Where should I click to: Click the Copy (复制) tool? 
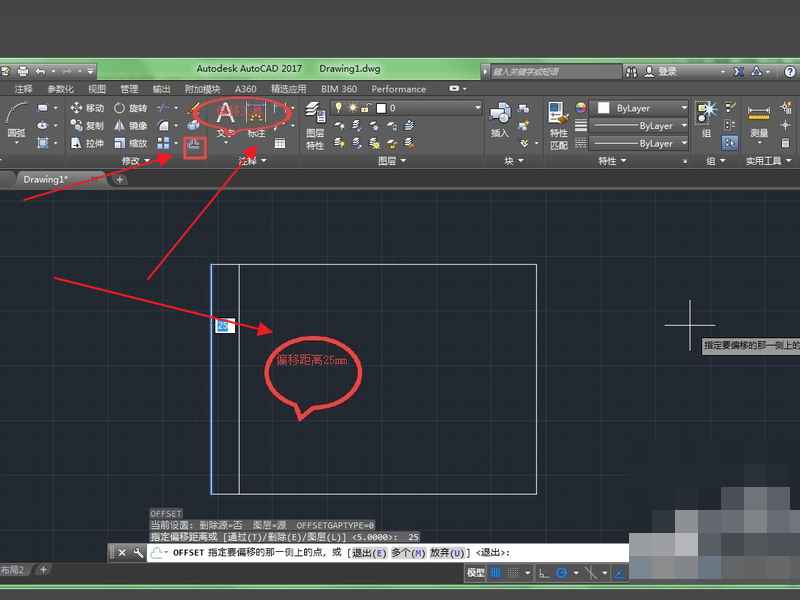(87, 126)
